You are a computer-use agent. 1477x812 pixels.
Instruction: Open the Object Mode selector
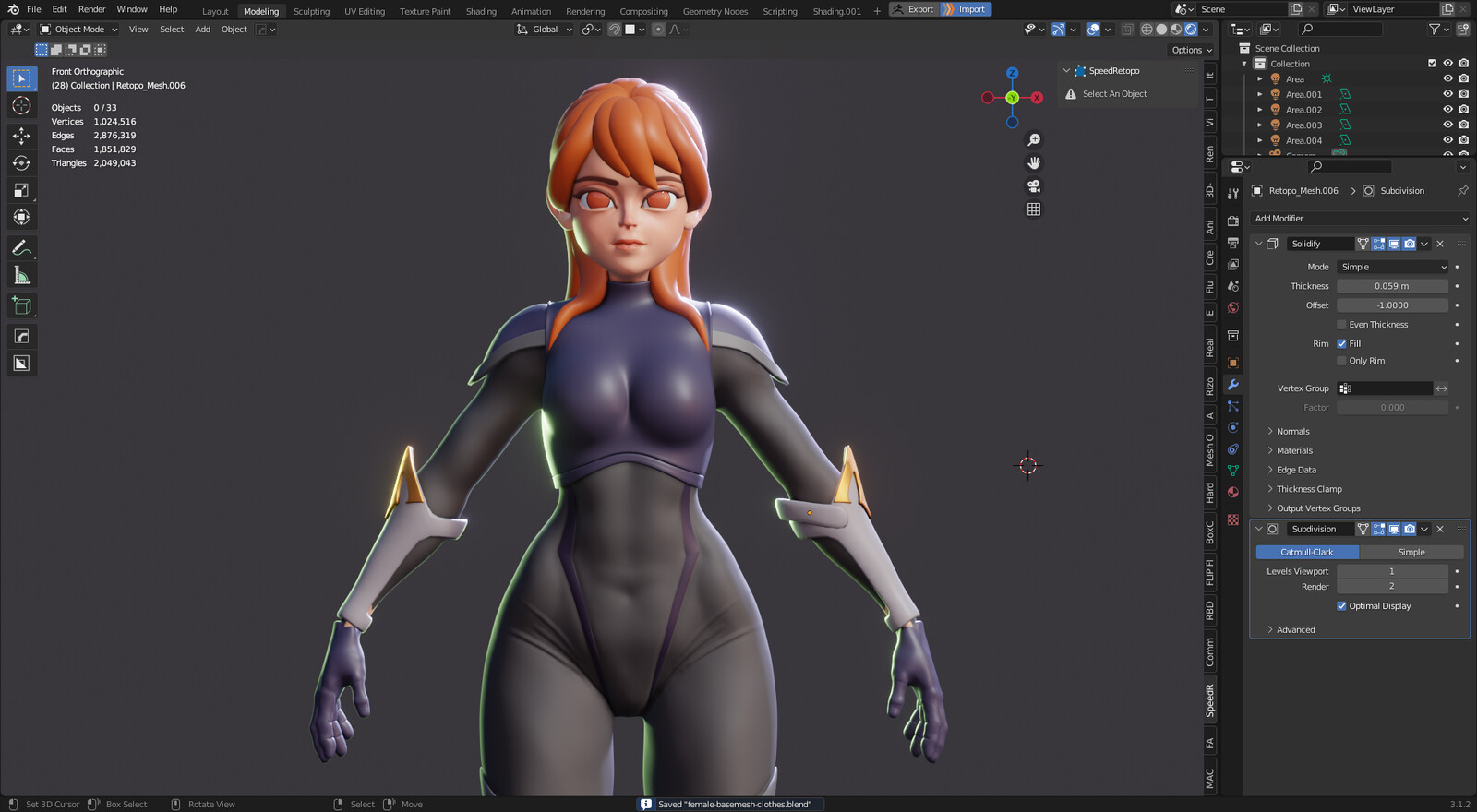click(x=78, y=30)
